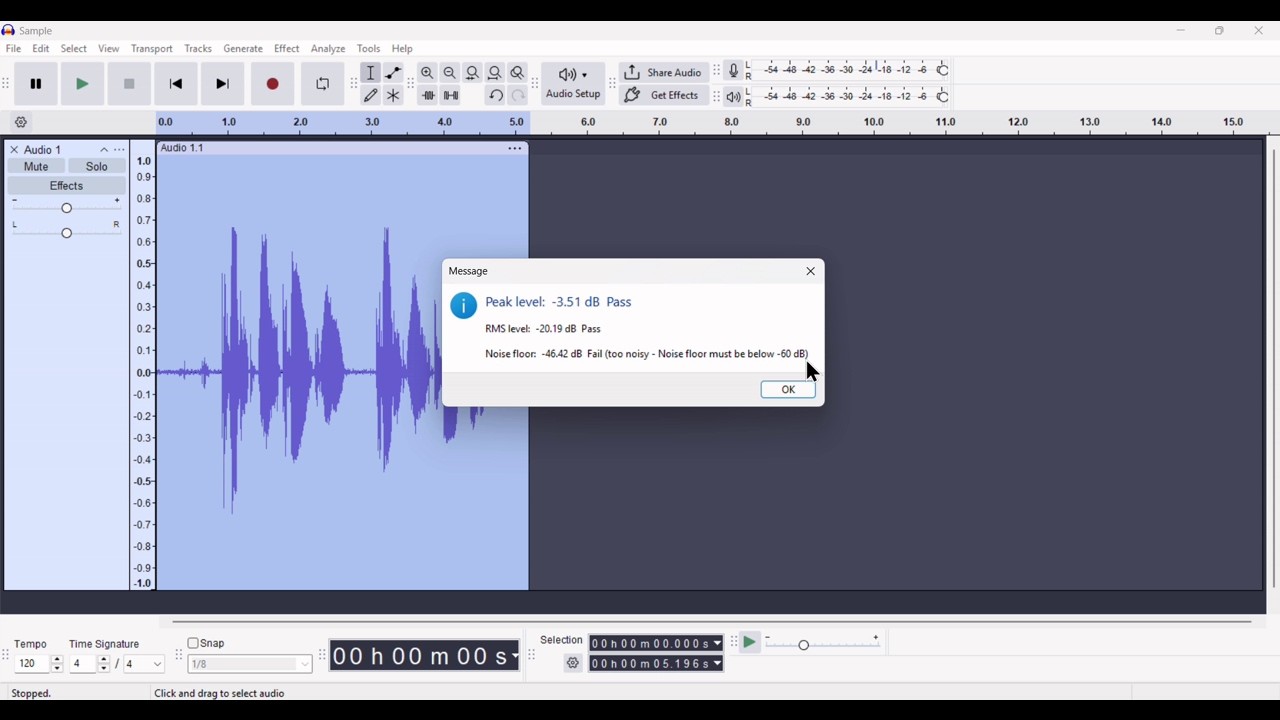Click the green Play button
1280x720 pixels.
[83, 84]
